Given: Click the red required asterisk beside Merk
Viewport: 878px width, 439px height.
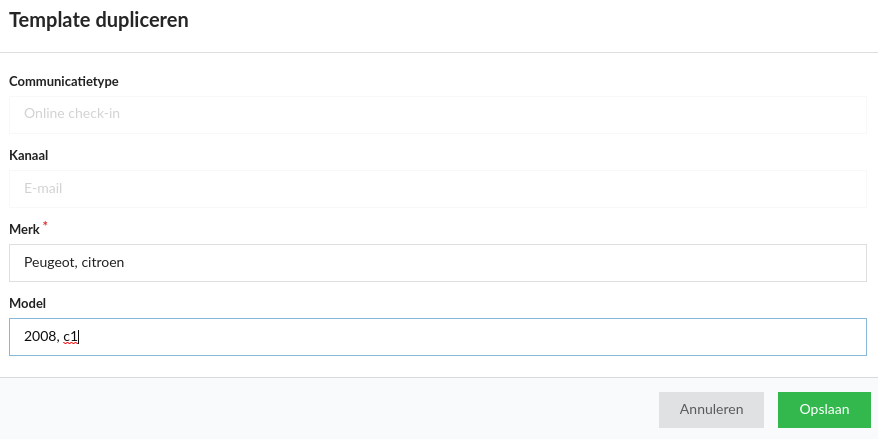Looking at the screenshot, I should [45, 227].
